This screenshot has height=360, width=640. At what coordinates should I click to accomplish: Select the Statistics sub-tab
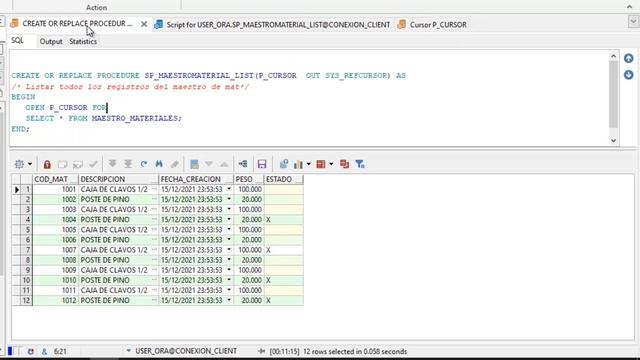[x=83, y=41]
